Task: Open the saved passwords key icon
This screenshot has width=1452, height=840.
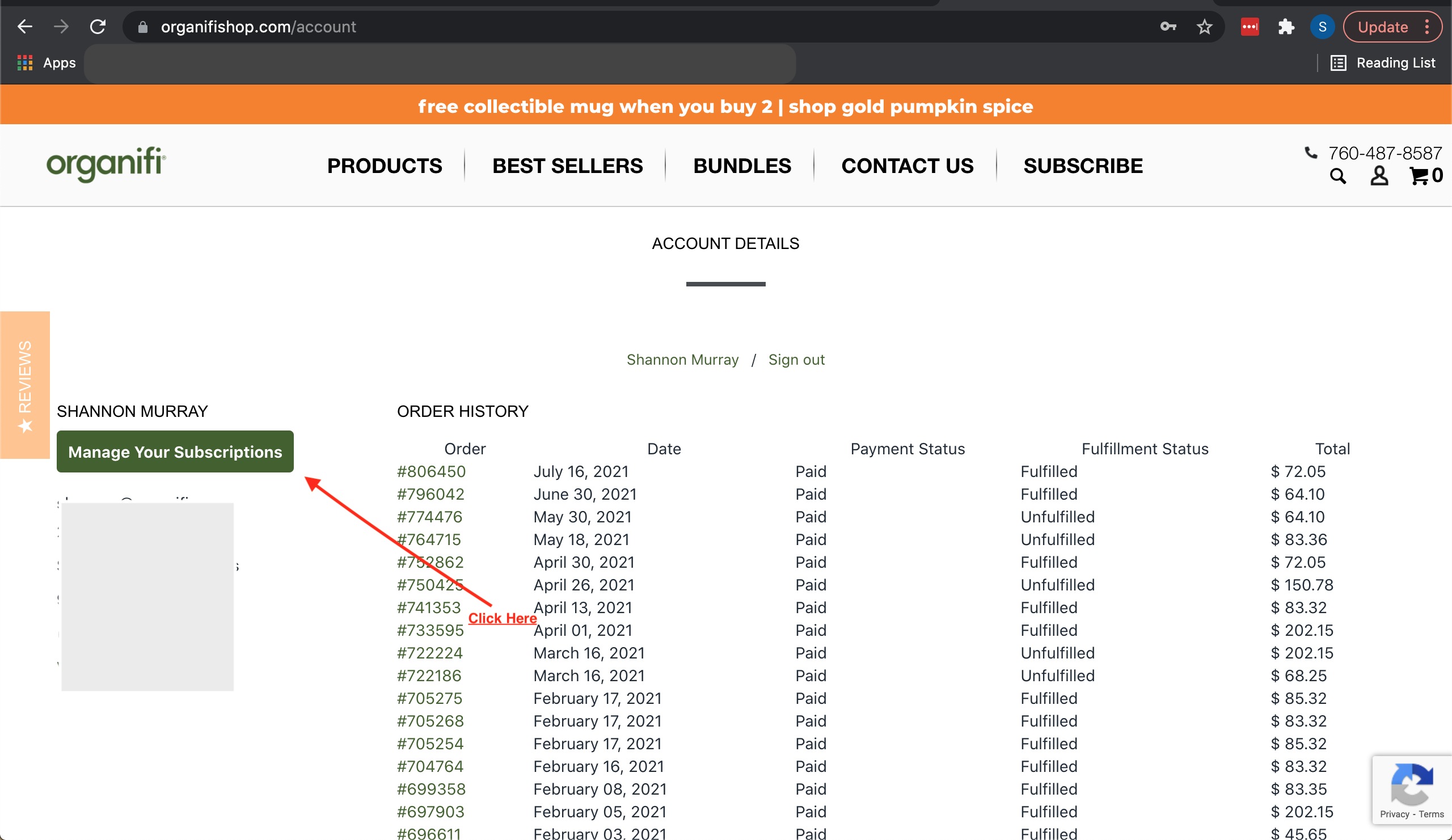Action: click(x=1168, y=27)
